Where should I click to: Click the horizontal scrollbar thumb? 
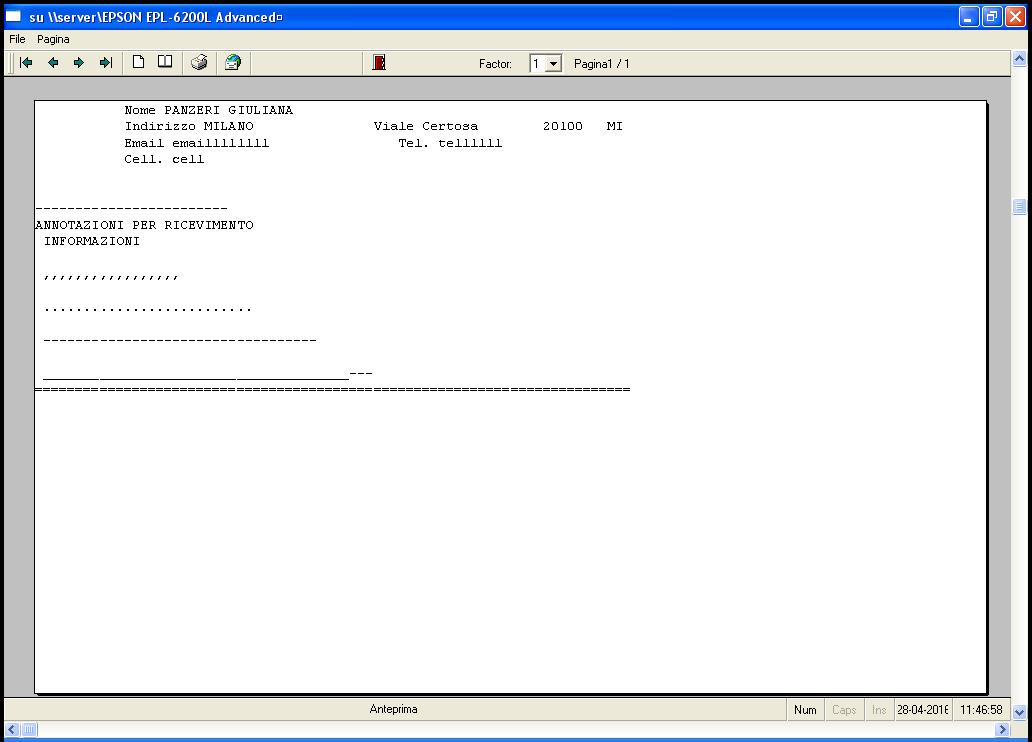29,729
